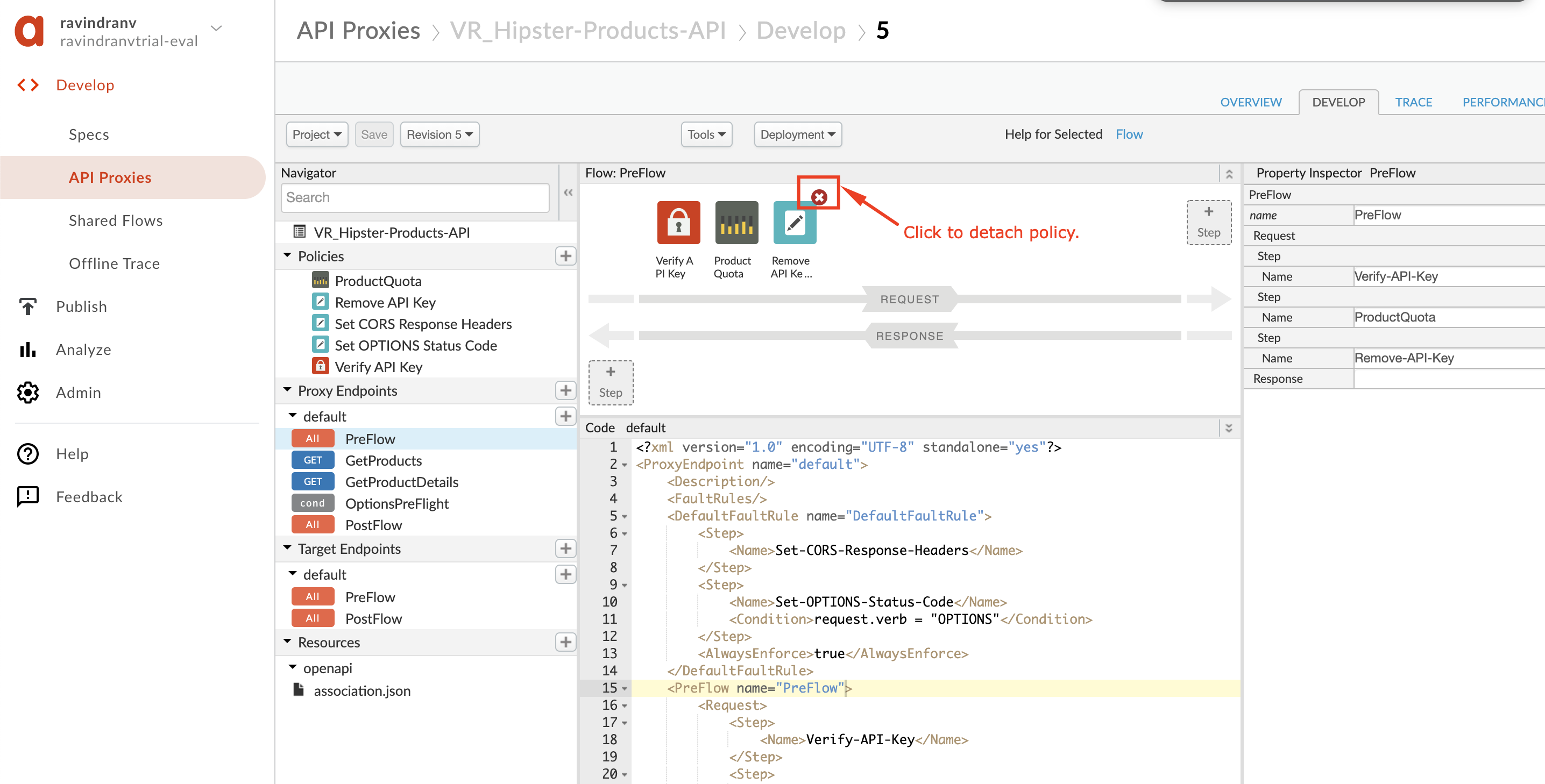Select GetProductDetails flow in Navigator
This screenshot has height=784, width=1545.
pos(402,482)
